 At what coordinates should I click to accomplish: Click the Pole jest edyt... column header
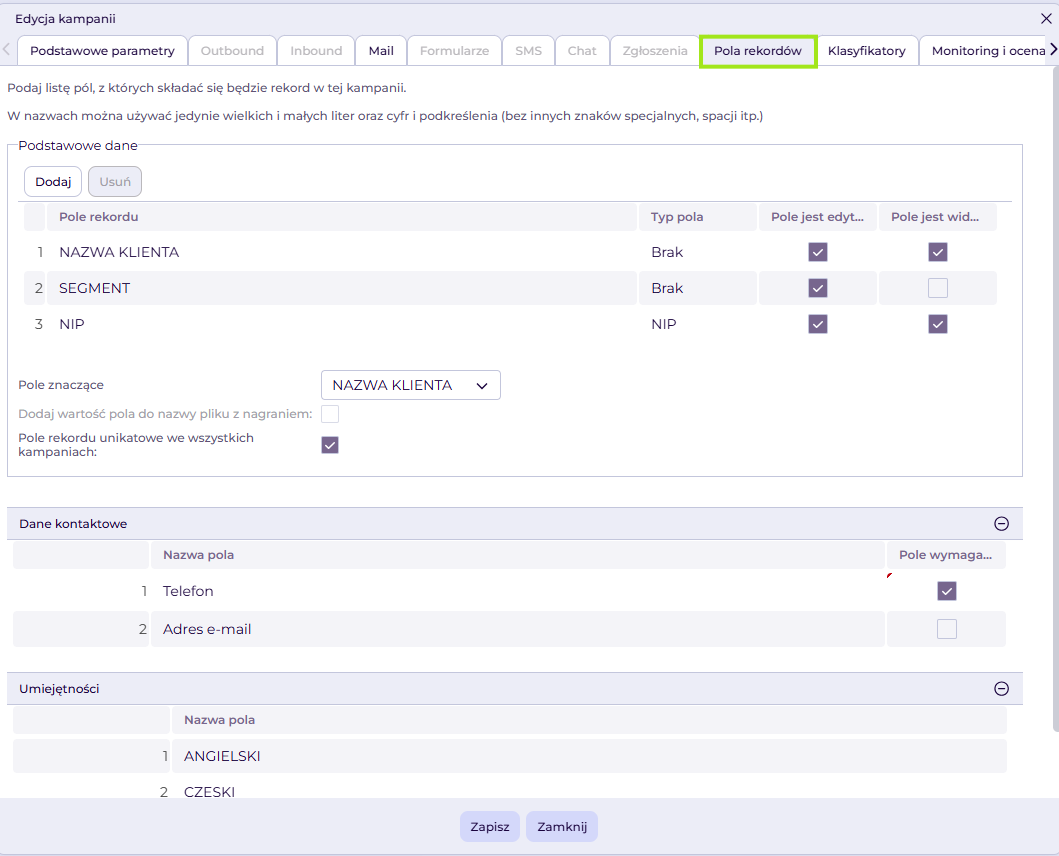tap(818, 217)
